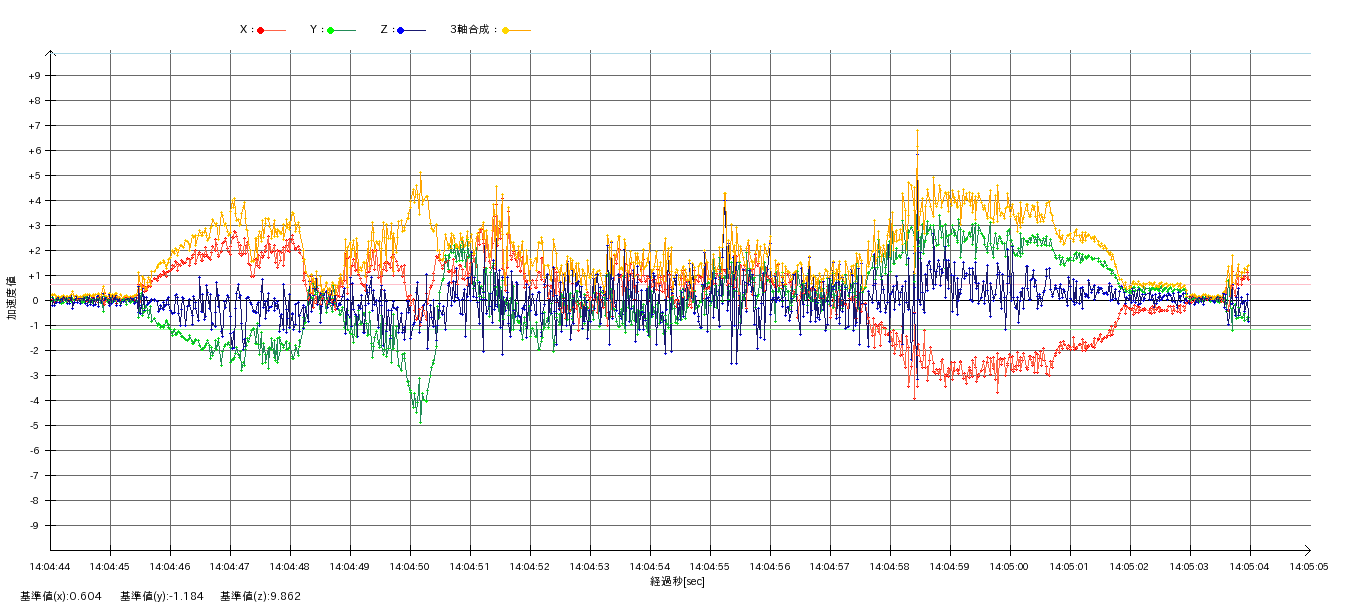Click the 加速度値 vertical axis title
This screenshot has width=1350, height=610.
(12, 298)
